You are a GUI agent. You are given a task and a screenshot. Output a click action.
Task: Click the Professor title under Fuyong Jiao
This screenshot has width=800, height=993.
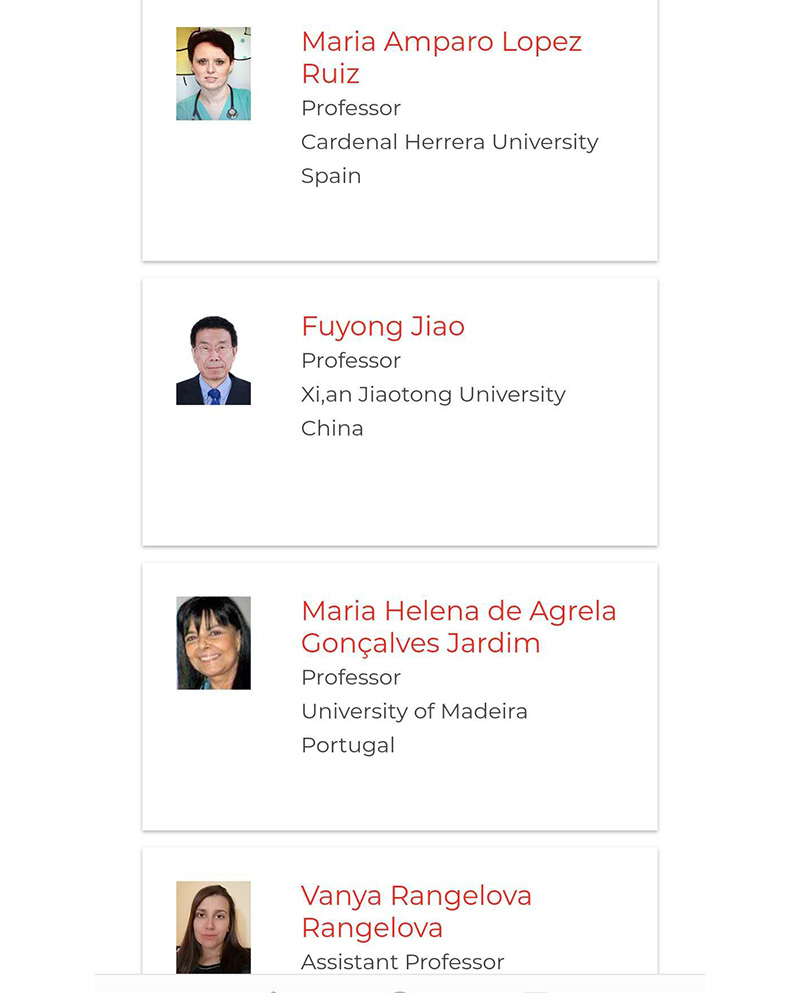click(351, 361)
